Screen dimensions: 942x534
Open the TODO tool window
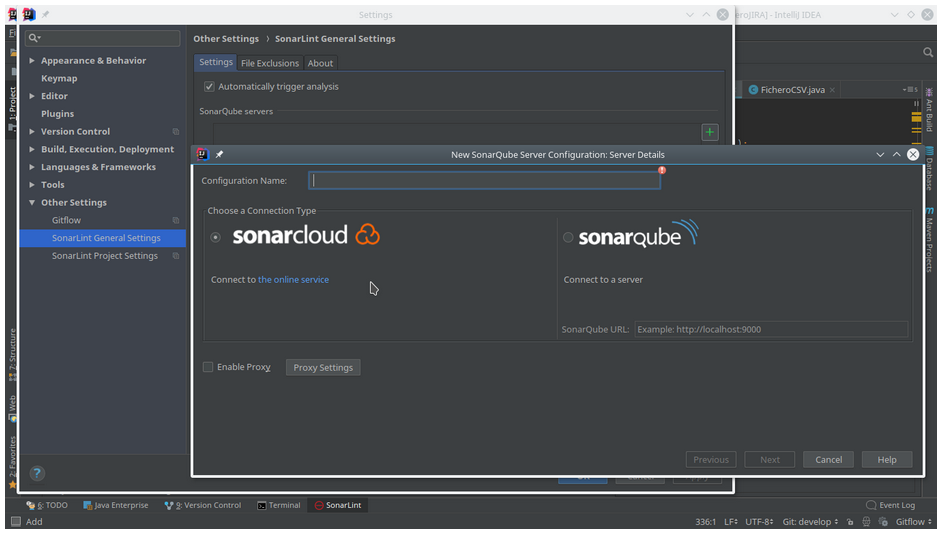click(x=47, y=505)
